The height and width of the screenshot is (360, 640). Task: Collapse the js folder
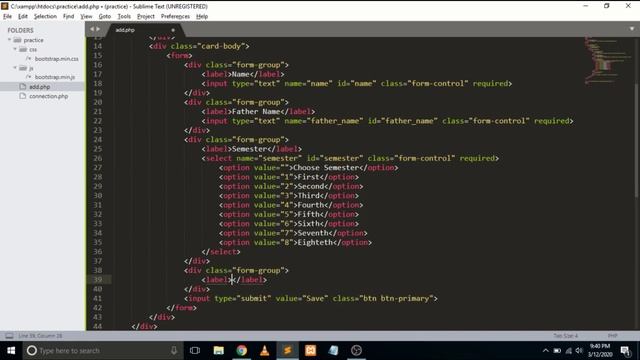coord(15,68)
